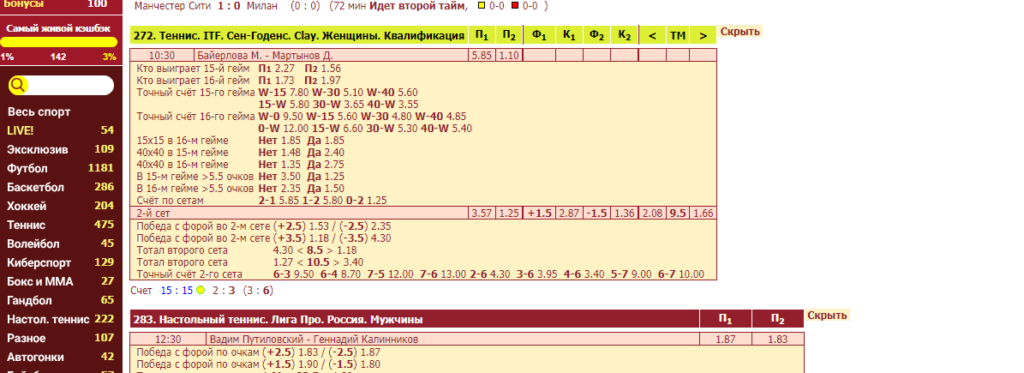The height and width of the screenshot is (373, 1024).
Task: Open Автогонки category
Action: coord(35,357)
